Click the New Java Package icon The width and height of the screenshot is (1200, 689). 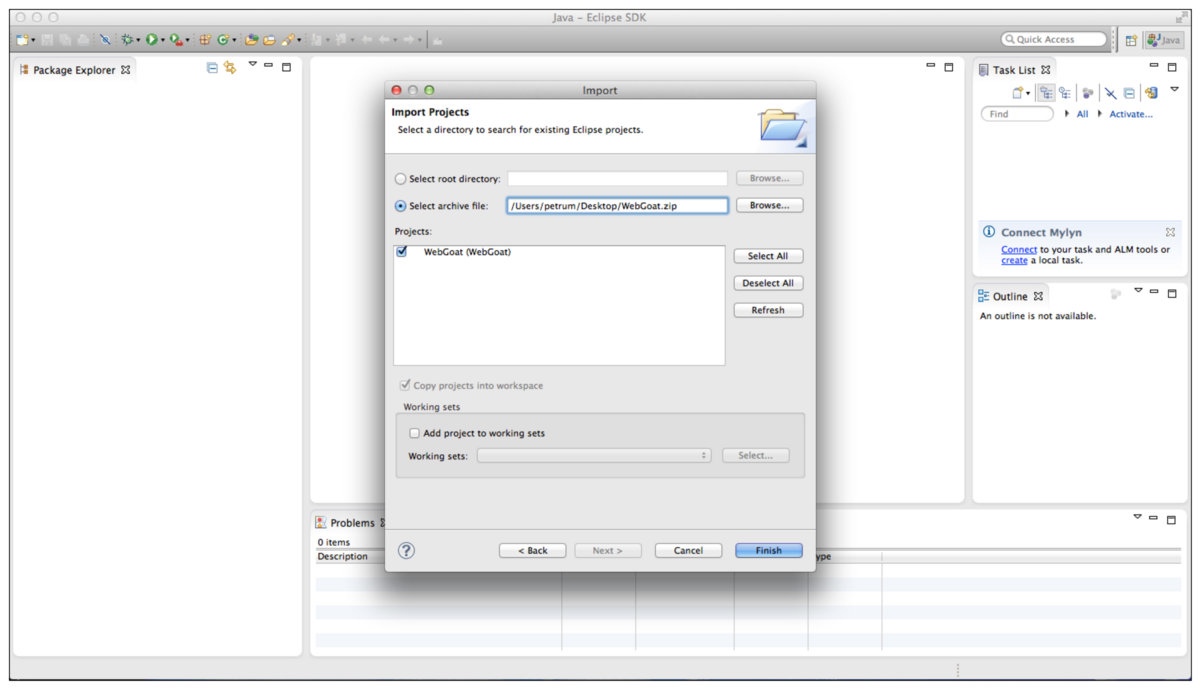coord(205,40)
